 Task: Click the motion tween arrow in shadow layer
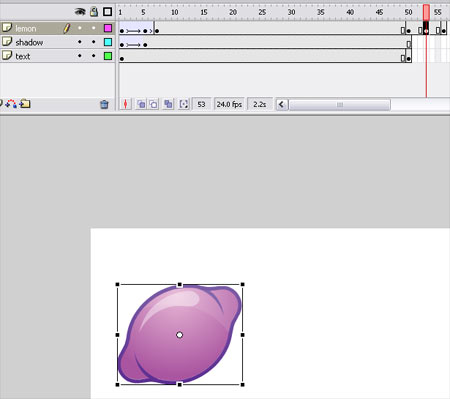click(x=133, y=45)
